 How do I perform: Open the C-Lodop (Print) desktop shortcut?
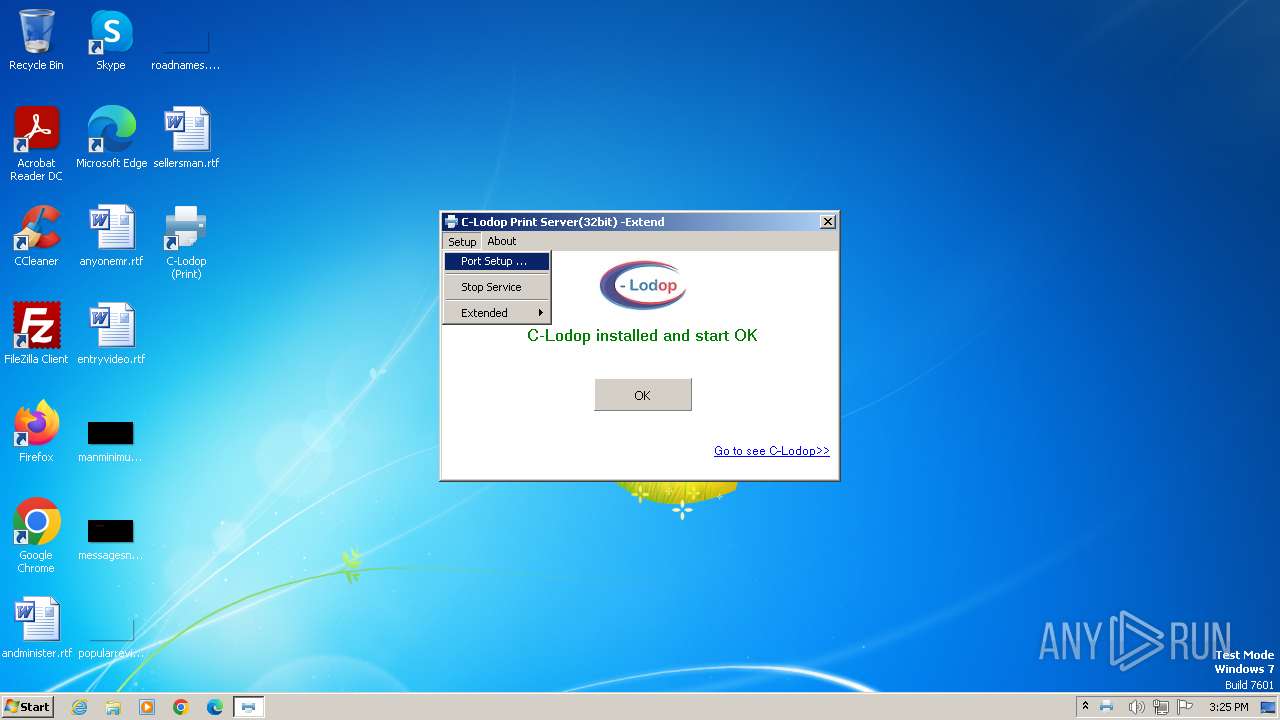(186, 242)
